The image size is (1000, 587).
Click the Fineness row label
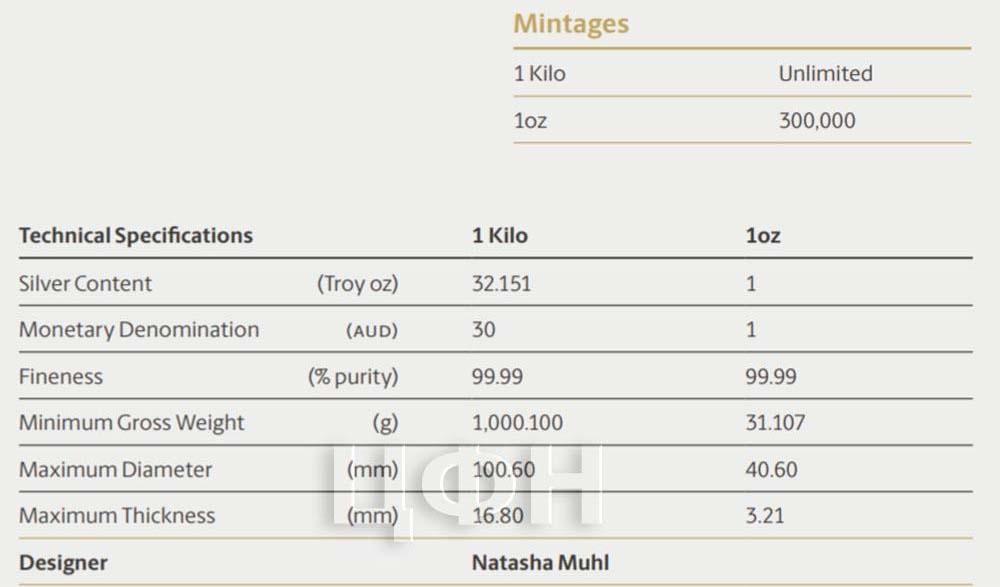coord(61,376)
